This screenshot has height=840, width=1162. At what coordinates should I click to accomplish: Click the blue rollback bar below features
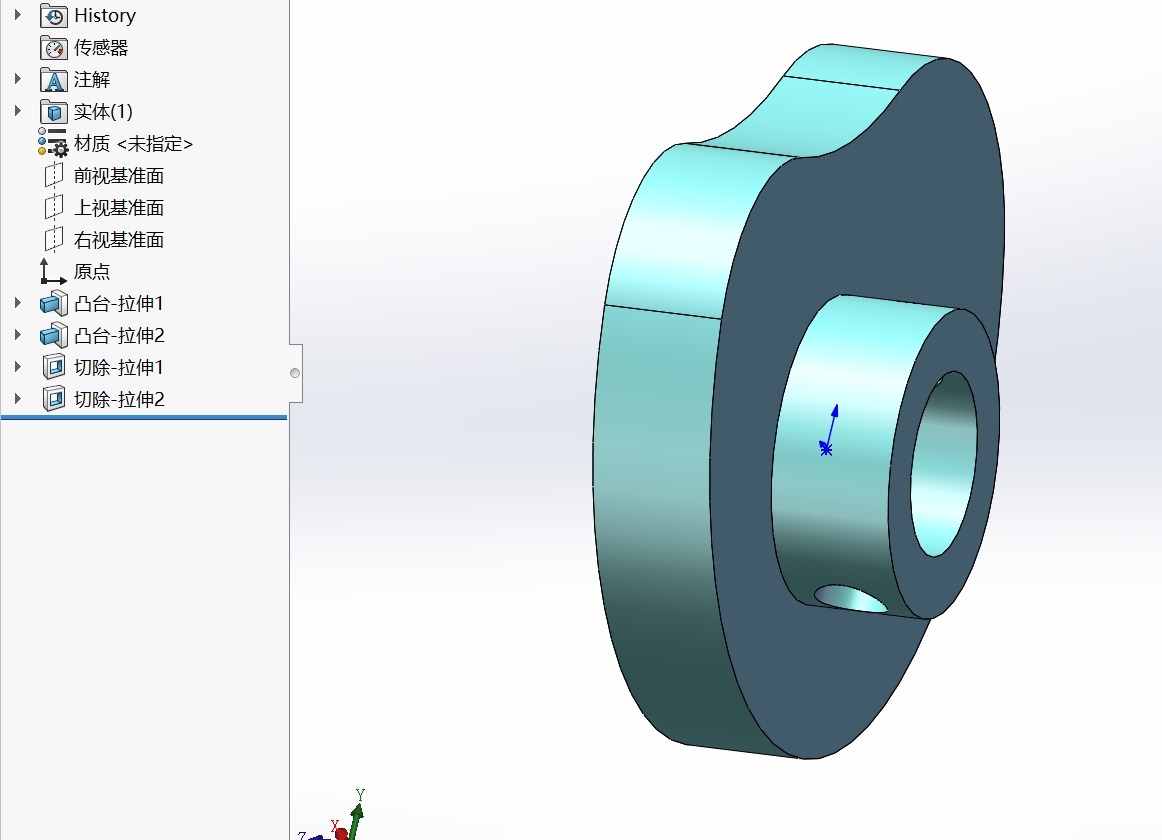(x=144, y=417)
